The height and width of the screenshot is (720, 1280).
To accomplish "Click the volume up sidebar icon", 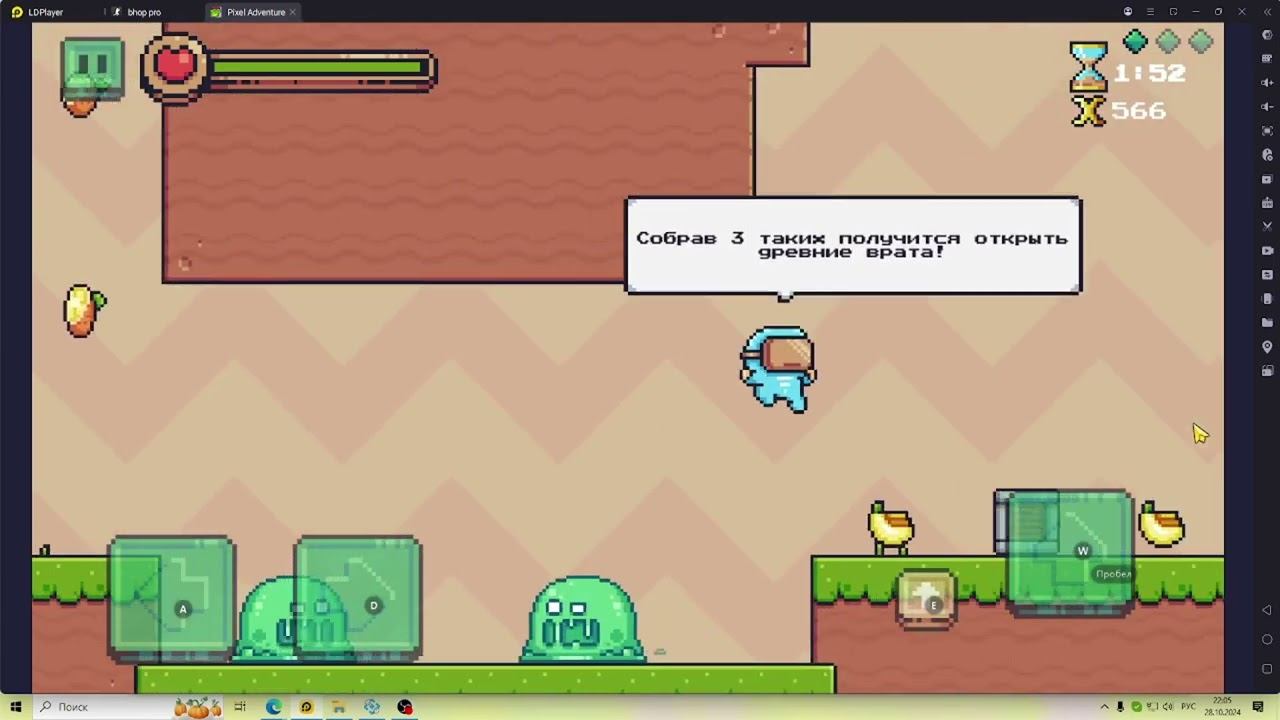I will (x=1267, y=83).
